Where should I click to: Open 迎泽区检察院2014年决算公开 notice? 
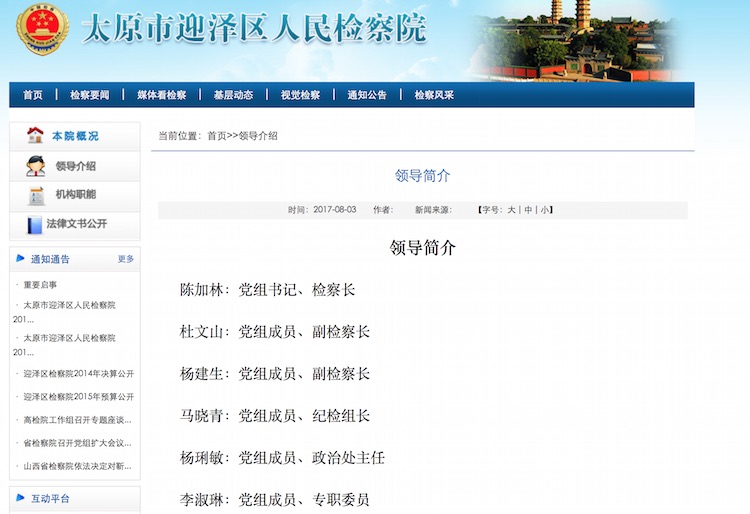(x=78, y=373)
